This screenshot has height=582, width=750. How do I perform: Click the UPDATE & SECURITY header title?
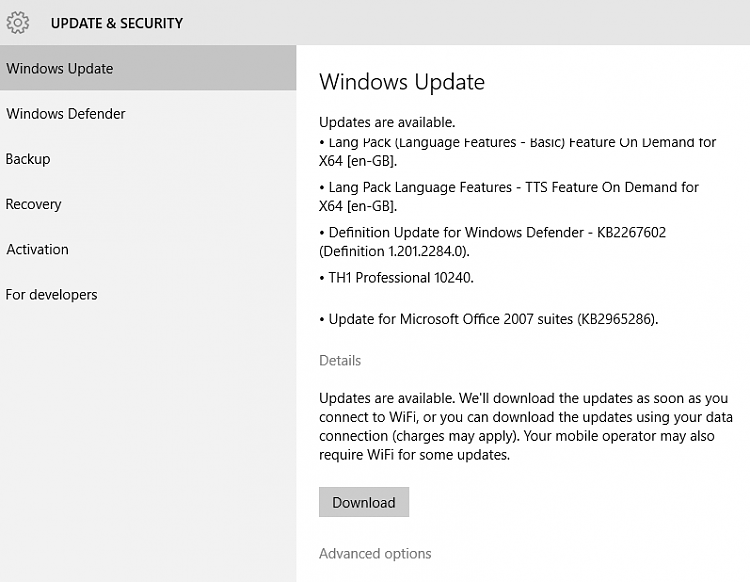point(117,23)
